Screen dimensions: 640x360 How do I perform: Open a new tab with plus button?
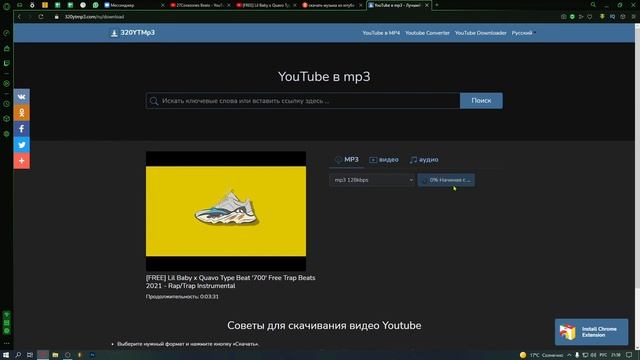[x=437, y=5]
